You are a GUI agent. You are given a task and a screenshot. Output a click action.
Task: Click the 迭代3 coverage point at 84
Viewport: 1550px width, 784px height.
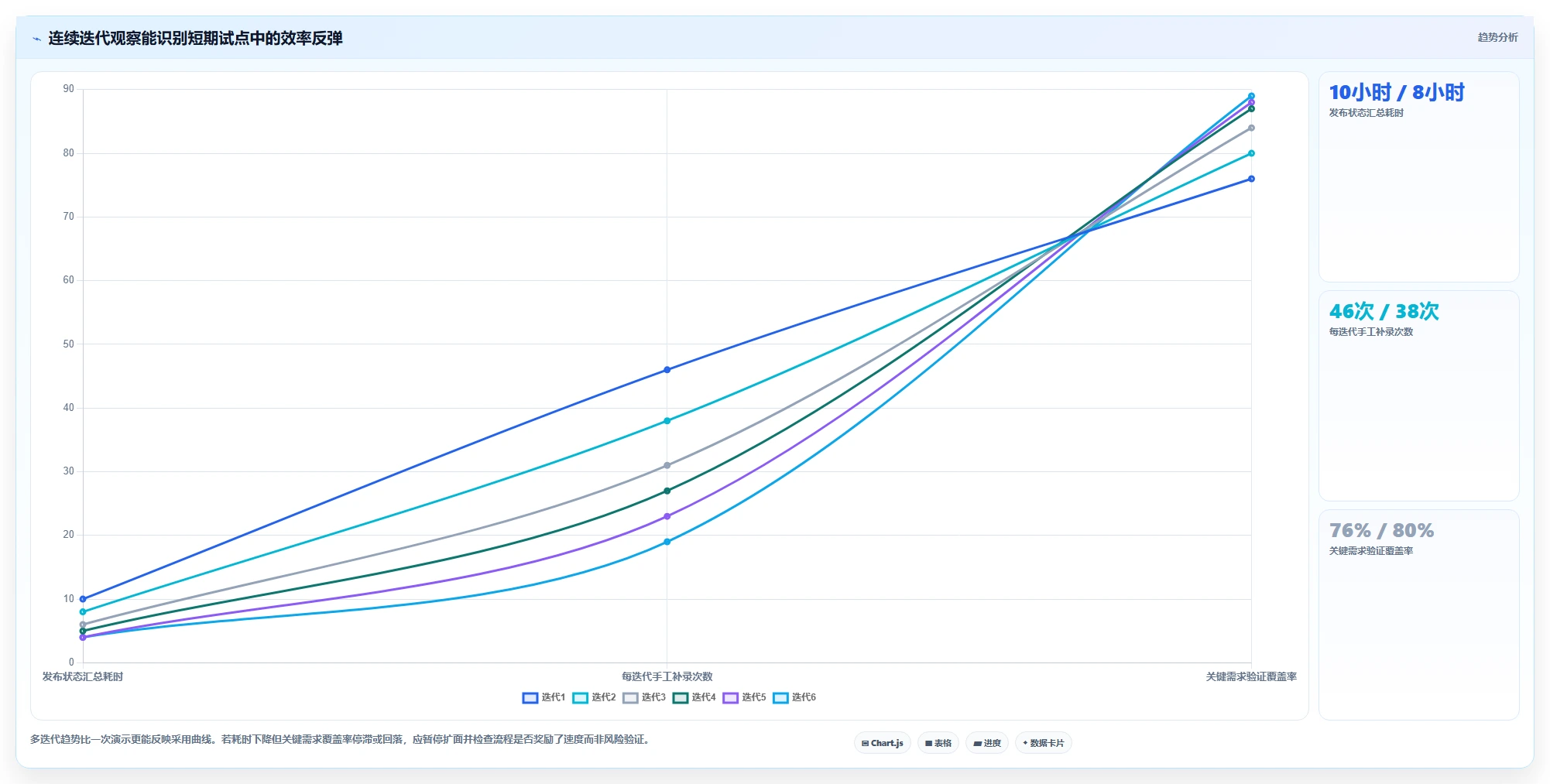1251,128
